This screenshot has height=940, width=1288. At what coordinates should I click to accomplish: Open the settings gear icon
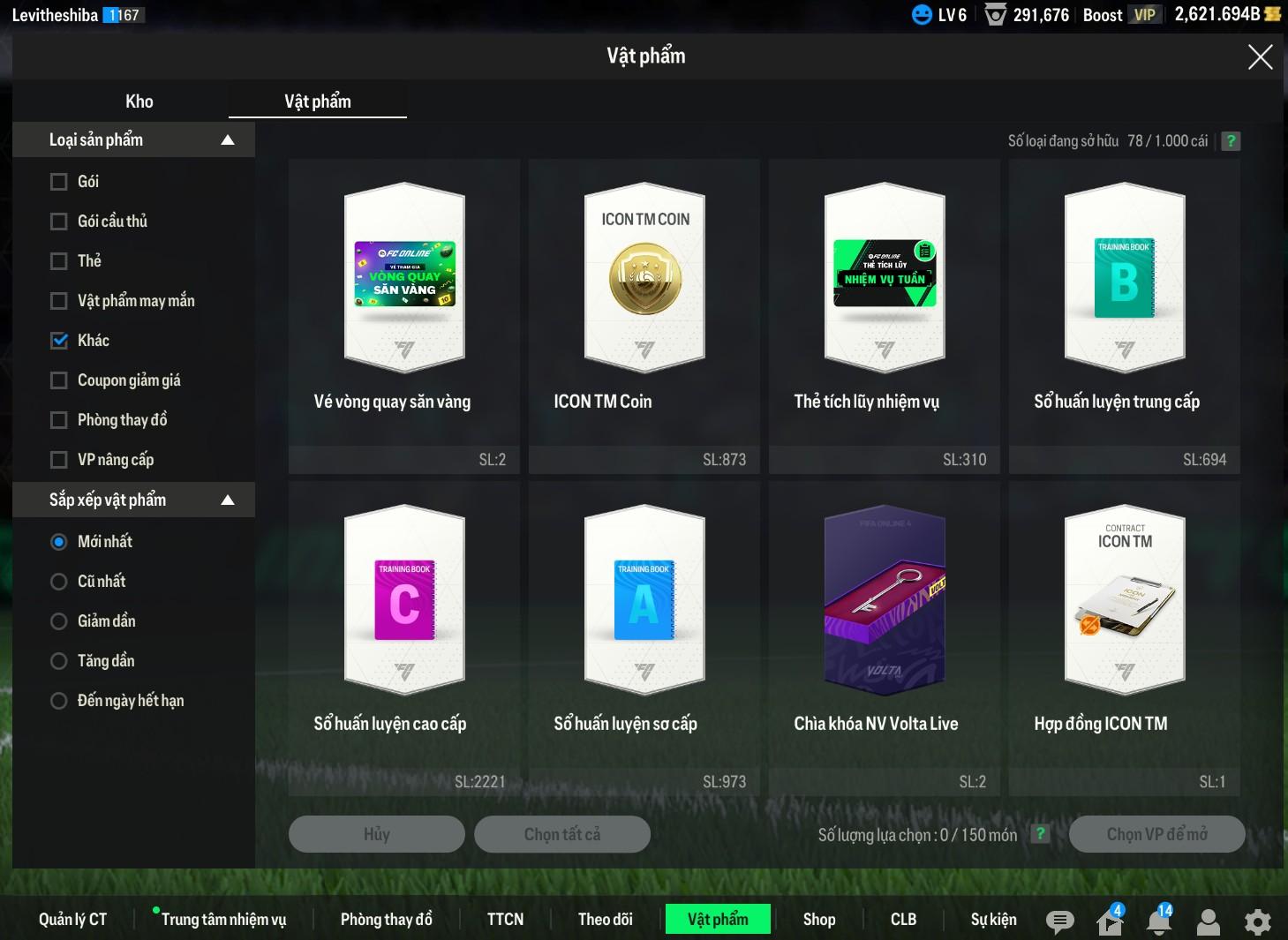pyautogui.click(x=1257, y=921)
